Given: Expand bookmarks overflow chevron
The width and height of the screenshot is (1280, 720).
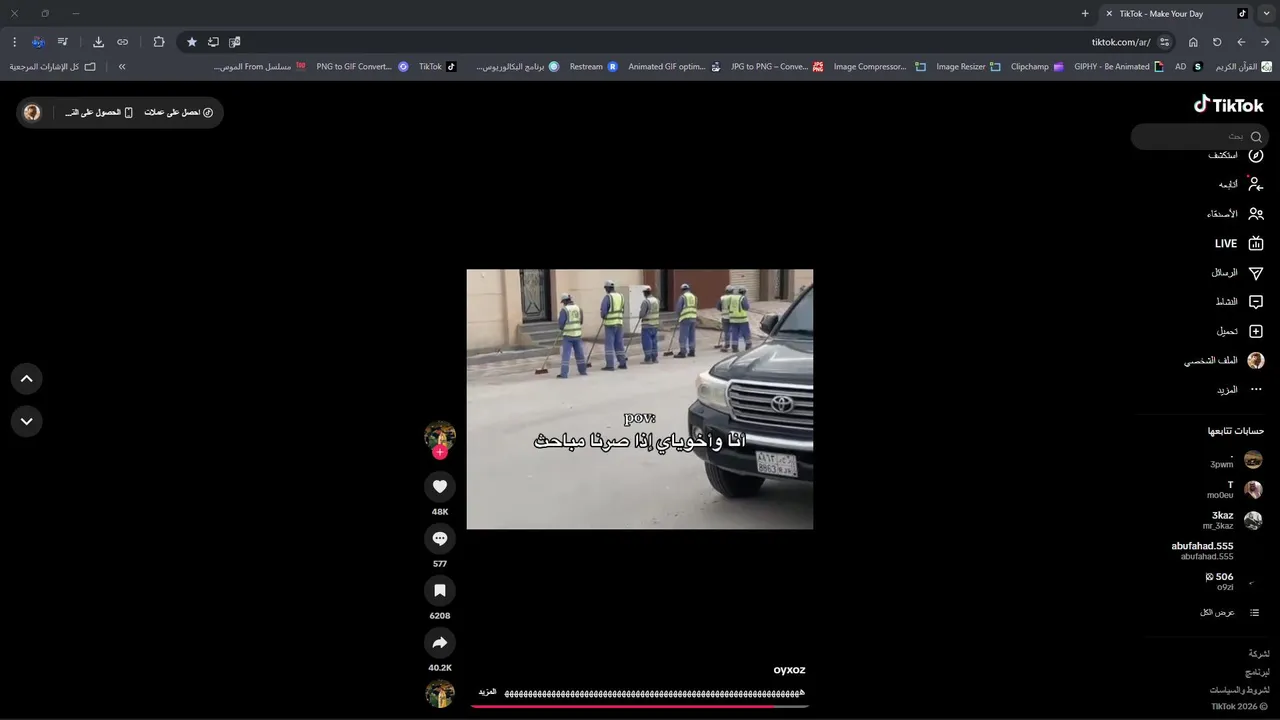Looking at the screenshot, I should [122, 67].
